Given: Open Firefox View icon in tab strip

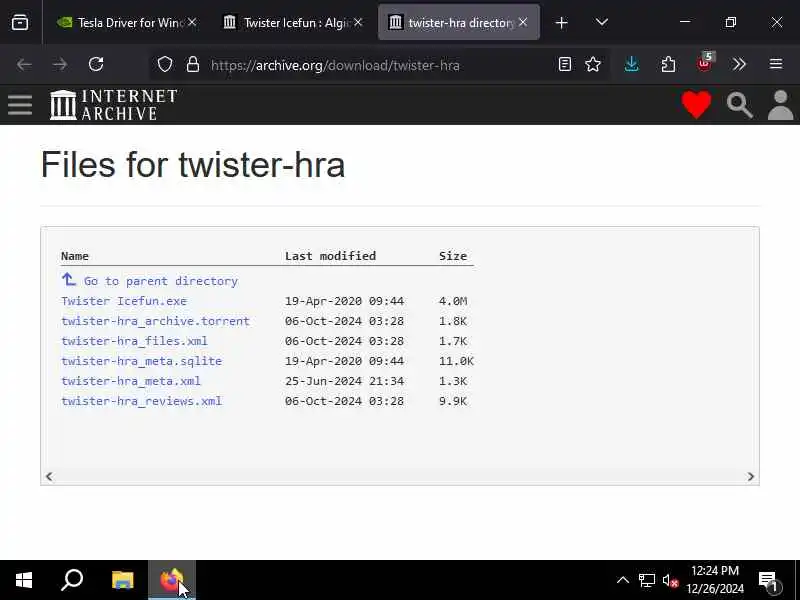Looking at the screenshot, I should pyautogui.click(x=20, y=22).
